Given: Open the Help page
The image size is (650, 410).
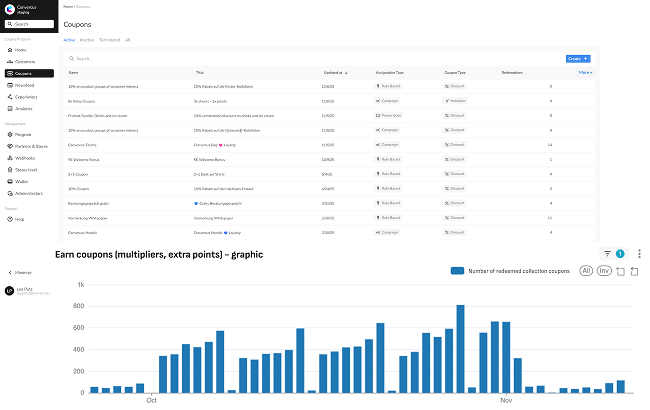Looking at the screenshot, I should pyautogui.click(x=19, y=219).
